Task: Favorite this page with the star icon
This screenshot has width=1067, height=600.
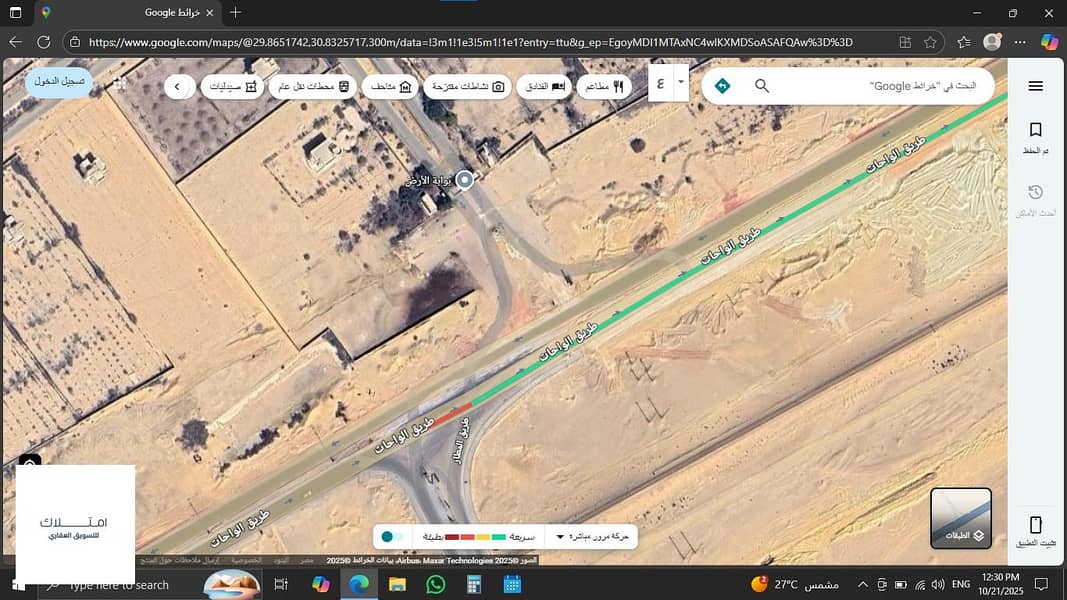Action: [930, 42]
